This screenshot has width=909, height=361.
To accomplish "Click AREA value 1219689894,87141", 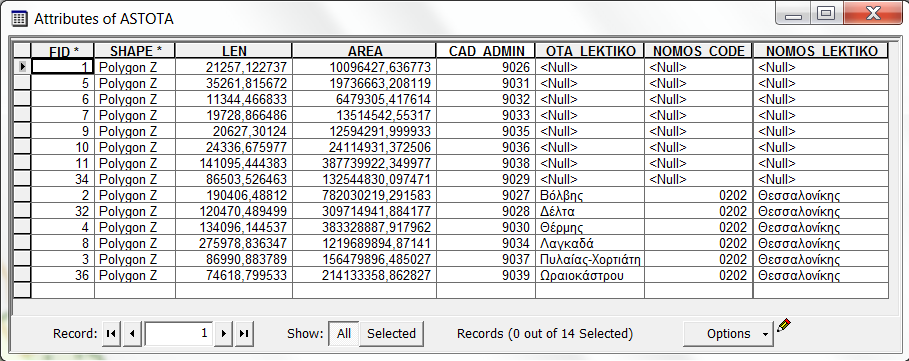I will pos(365,243).
